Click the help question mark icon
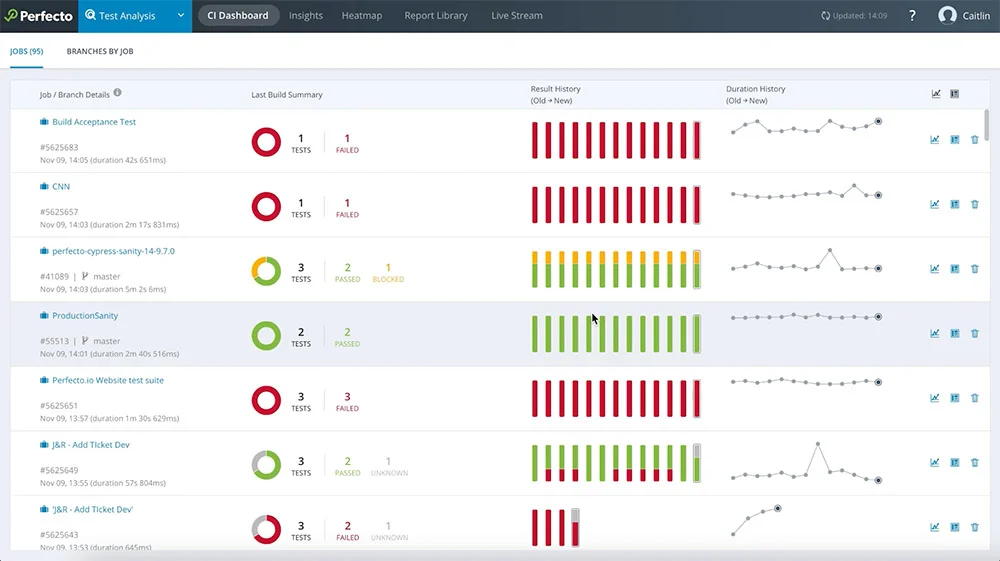The width and height of the screenshot is (1000, 561). coord(912,16)
